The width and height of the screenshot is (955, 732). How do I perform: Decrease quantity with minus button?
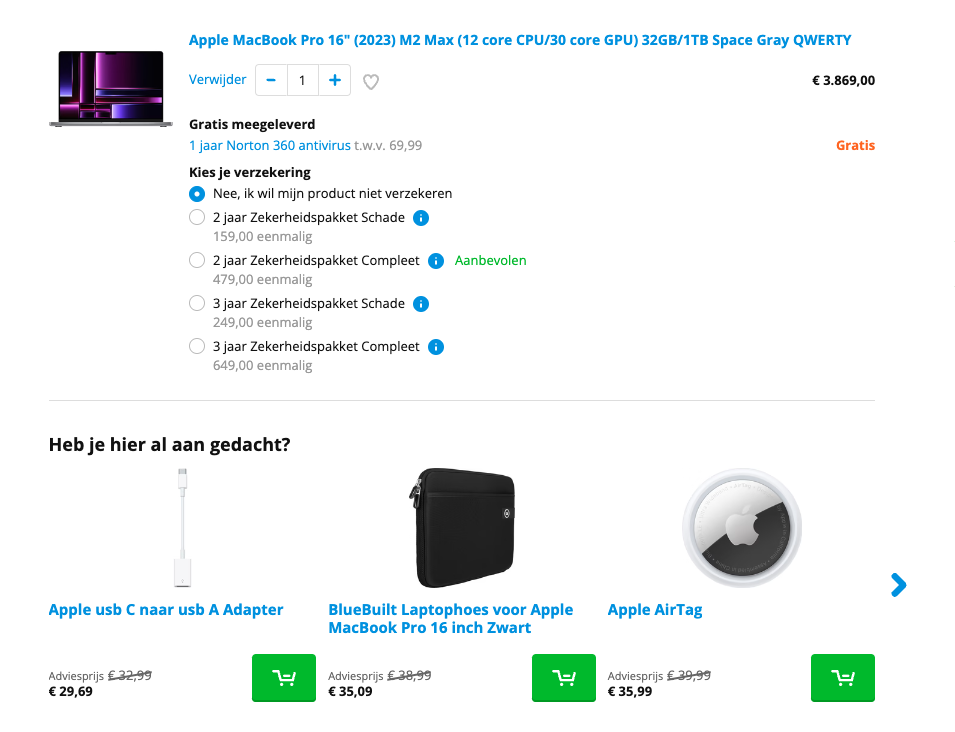(x=271, y=80)
